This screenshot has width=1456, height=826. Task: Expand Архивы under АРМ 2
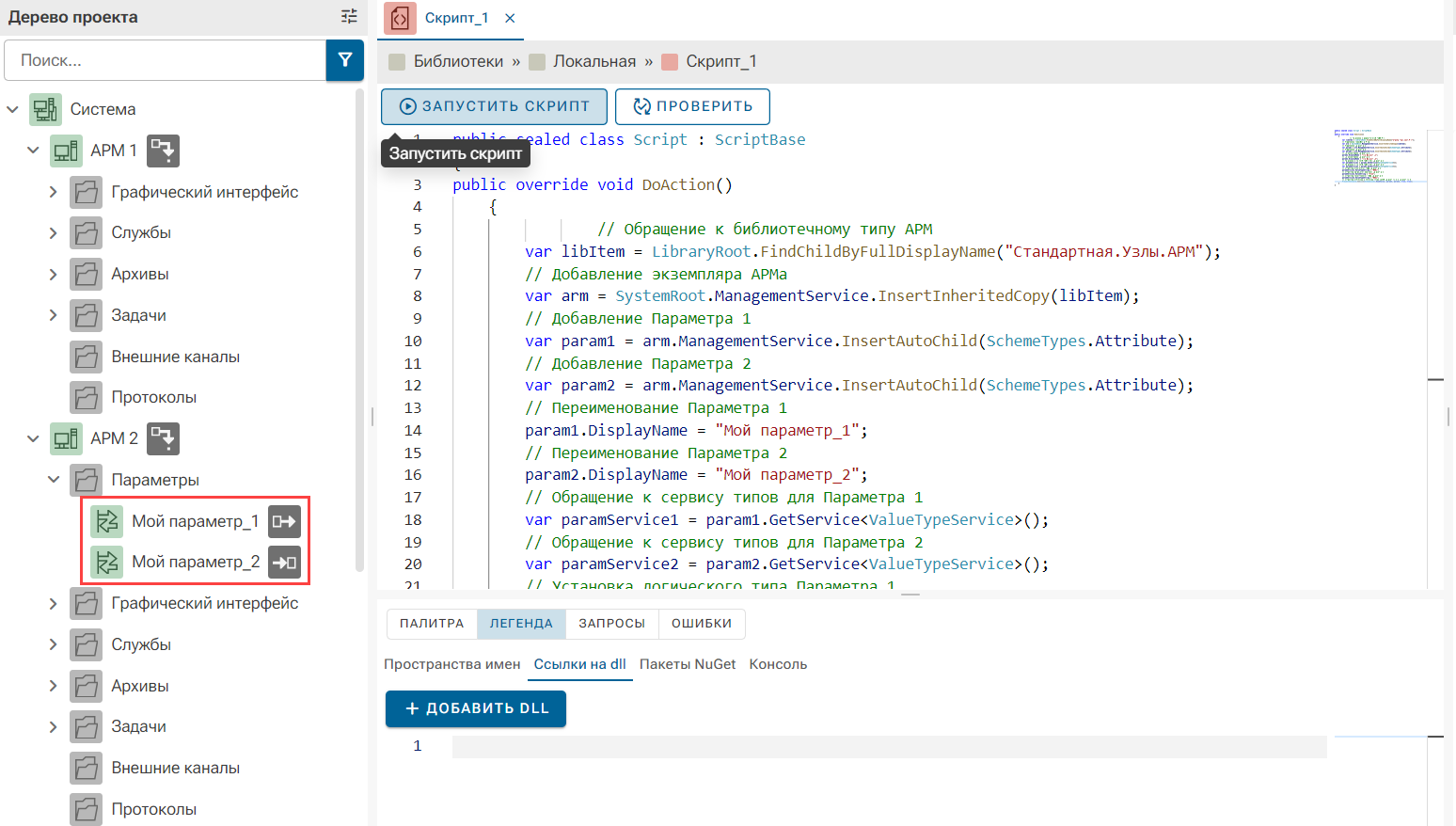(x=54, y=686)
